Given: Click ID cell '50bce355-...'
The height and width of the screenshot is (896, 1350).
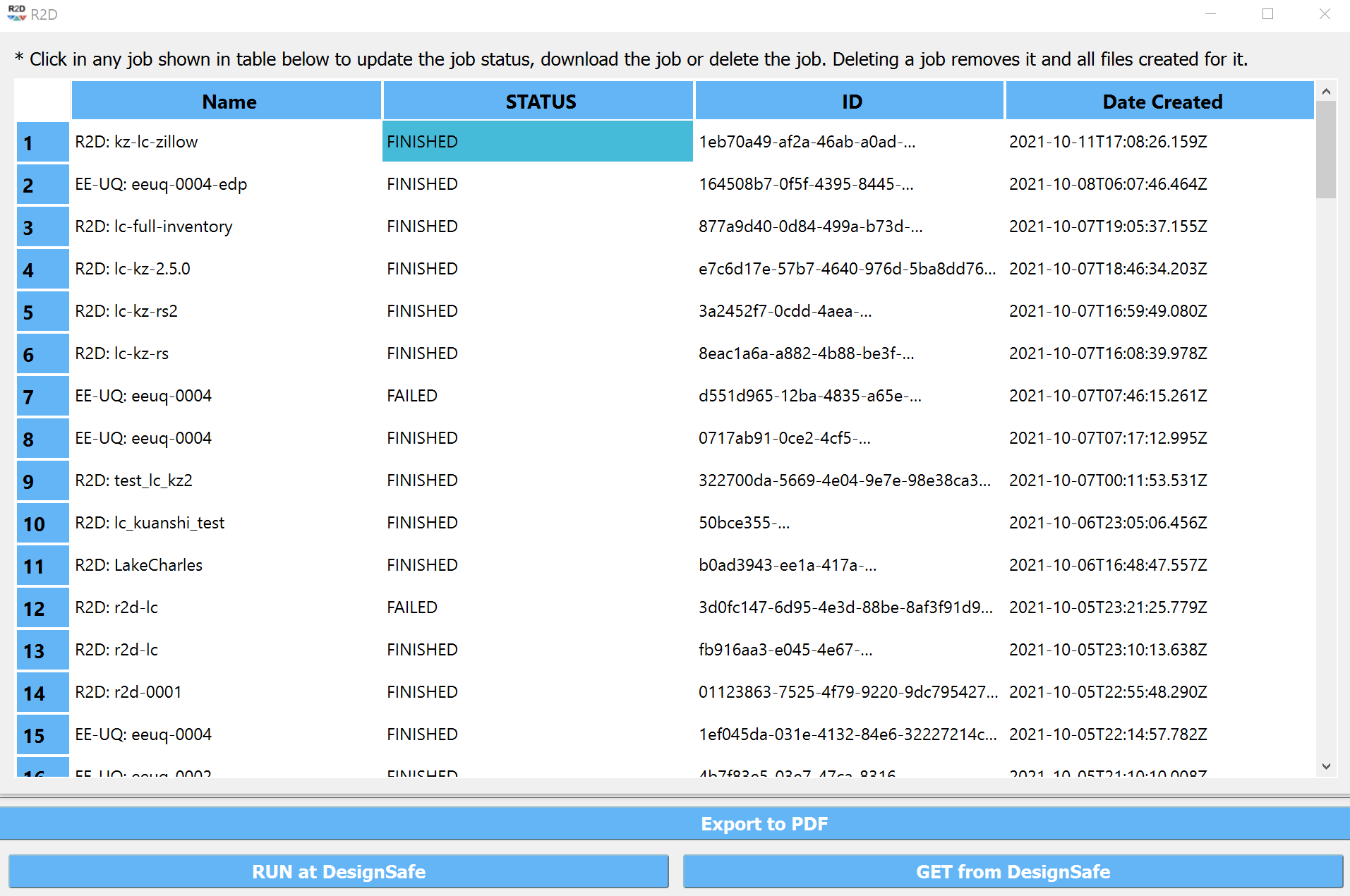Looking at the screenshot, I should pos(745,523).
